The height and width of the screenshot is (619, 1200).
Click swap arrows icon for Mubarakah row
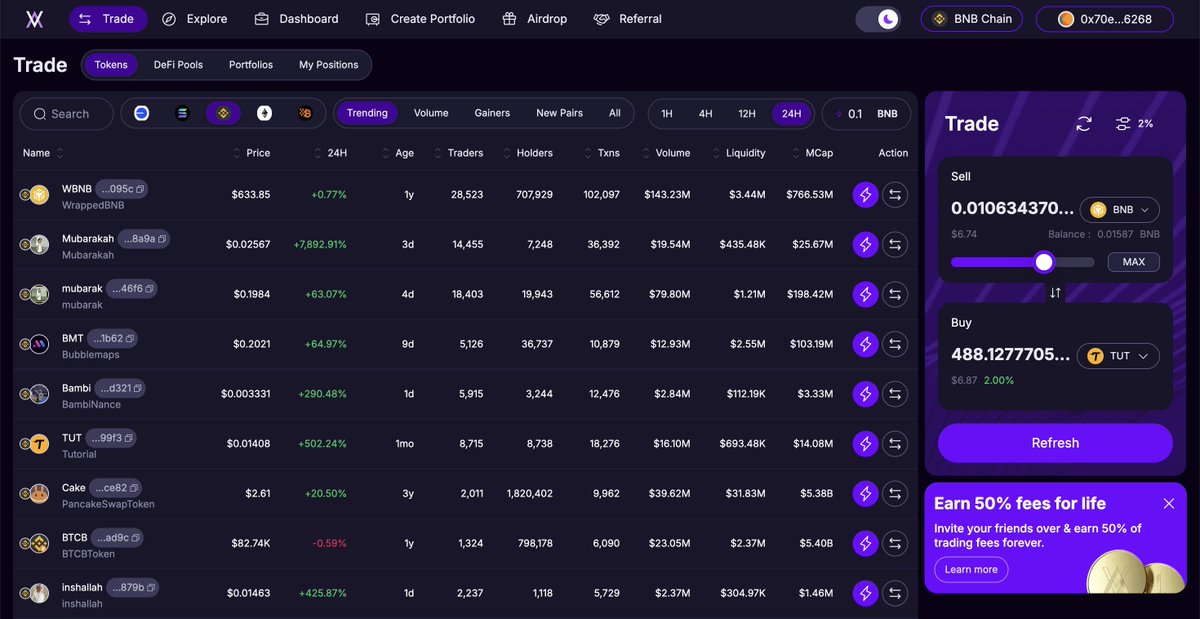tap(895, 244)
